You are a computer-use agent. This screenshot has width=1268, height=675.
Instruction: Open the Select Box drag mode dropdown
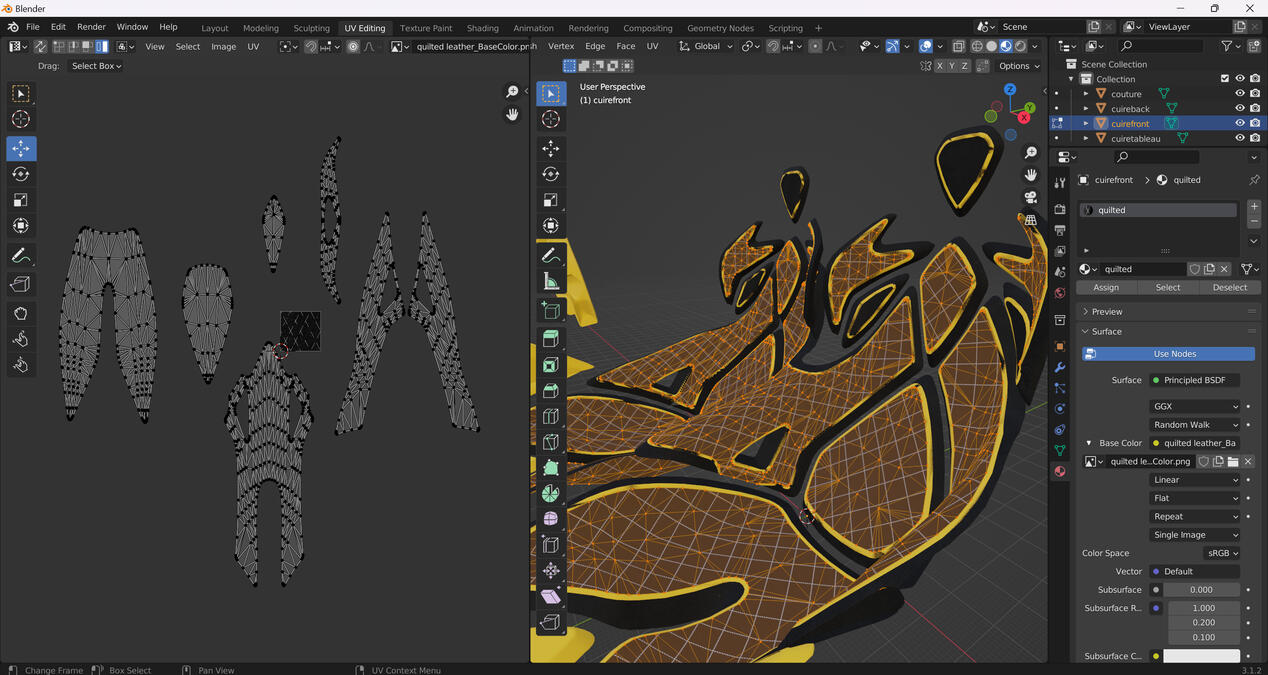pyautogui.click(x=95, y=66)
